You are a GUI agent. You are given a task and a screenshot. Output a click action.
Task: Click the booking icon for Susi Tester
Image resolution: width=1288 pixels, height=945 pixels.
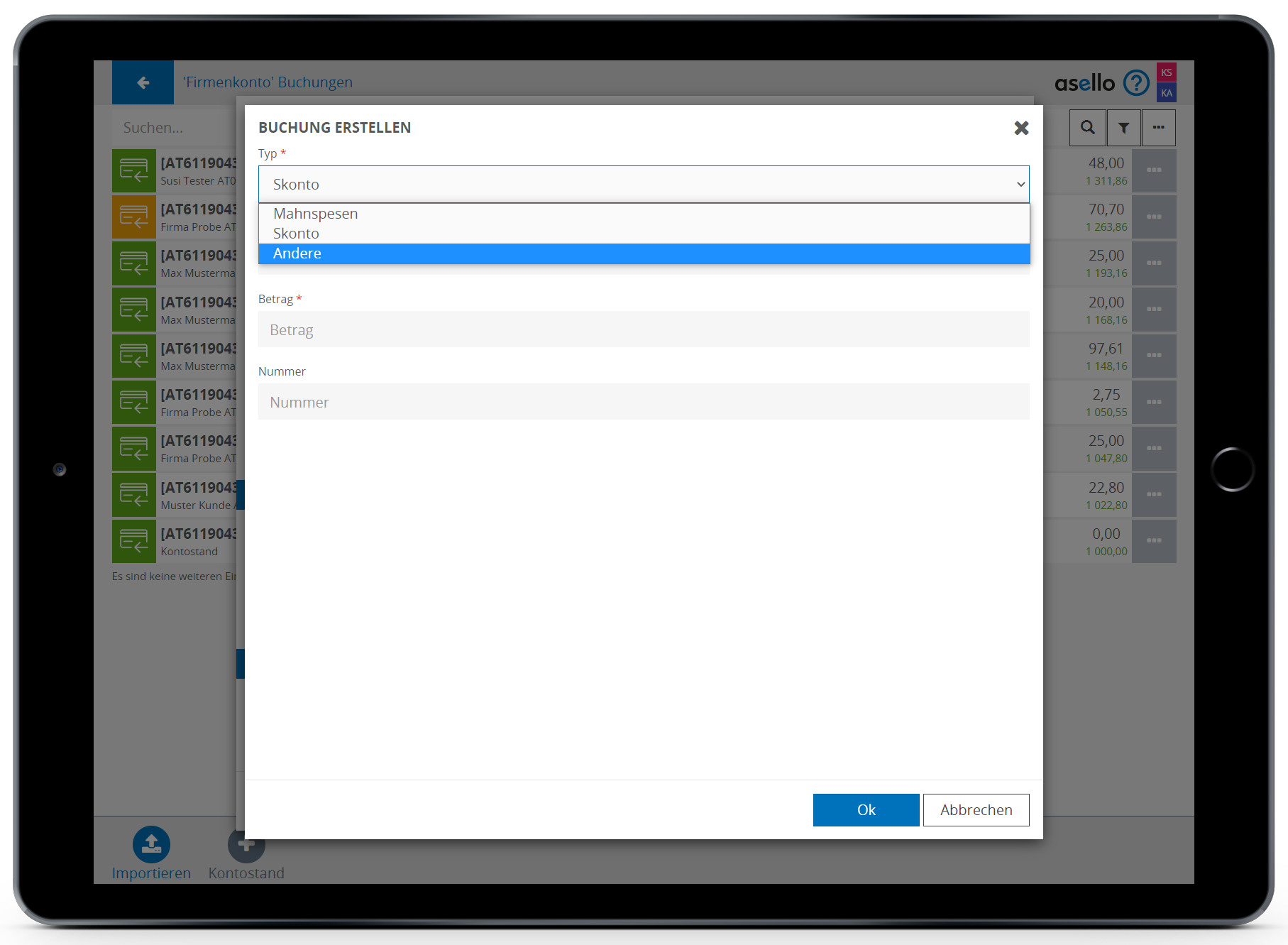pyautogui.click(x=133, y=170)
